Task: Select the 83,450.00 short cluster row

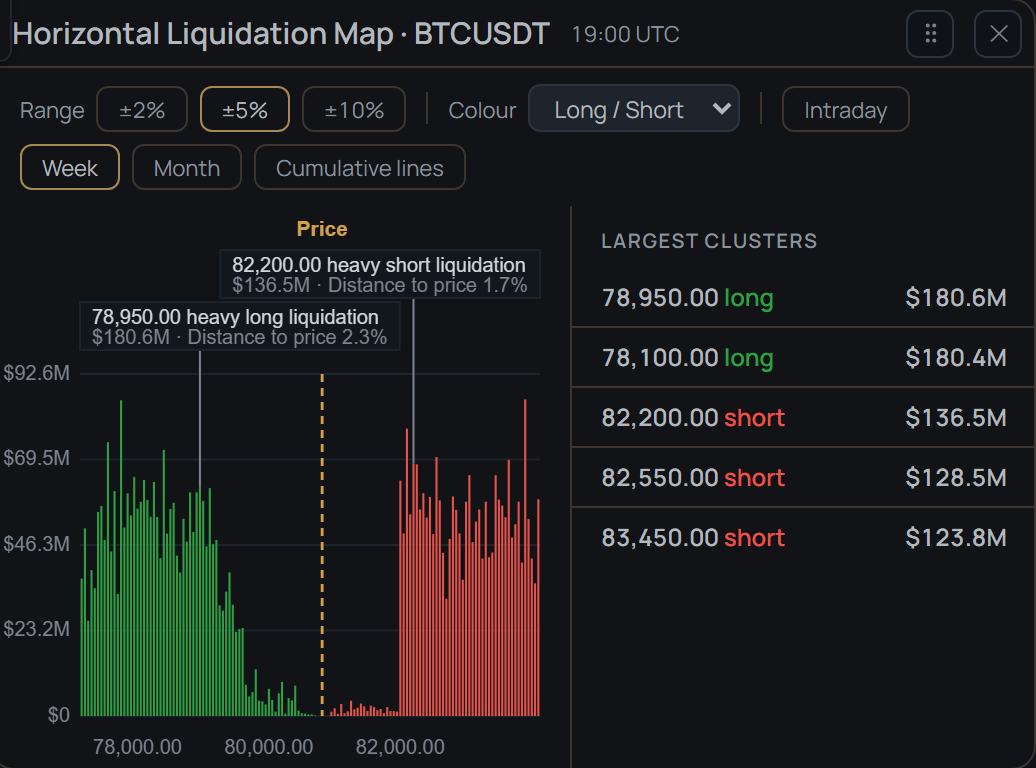Action: click(803, 537)
